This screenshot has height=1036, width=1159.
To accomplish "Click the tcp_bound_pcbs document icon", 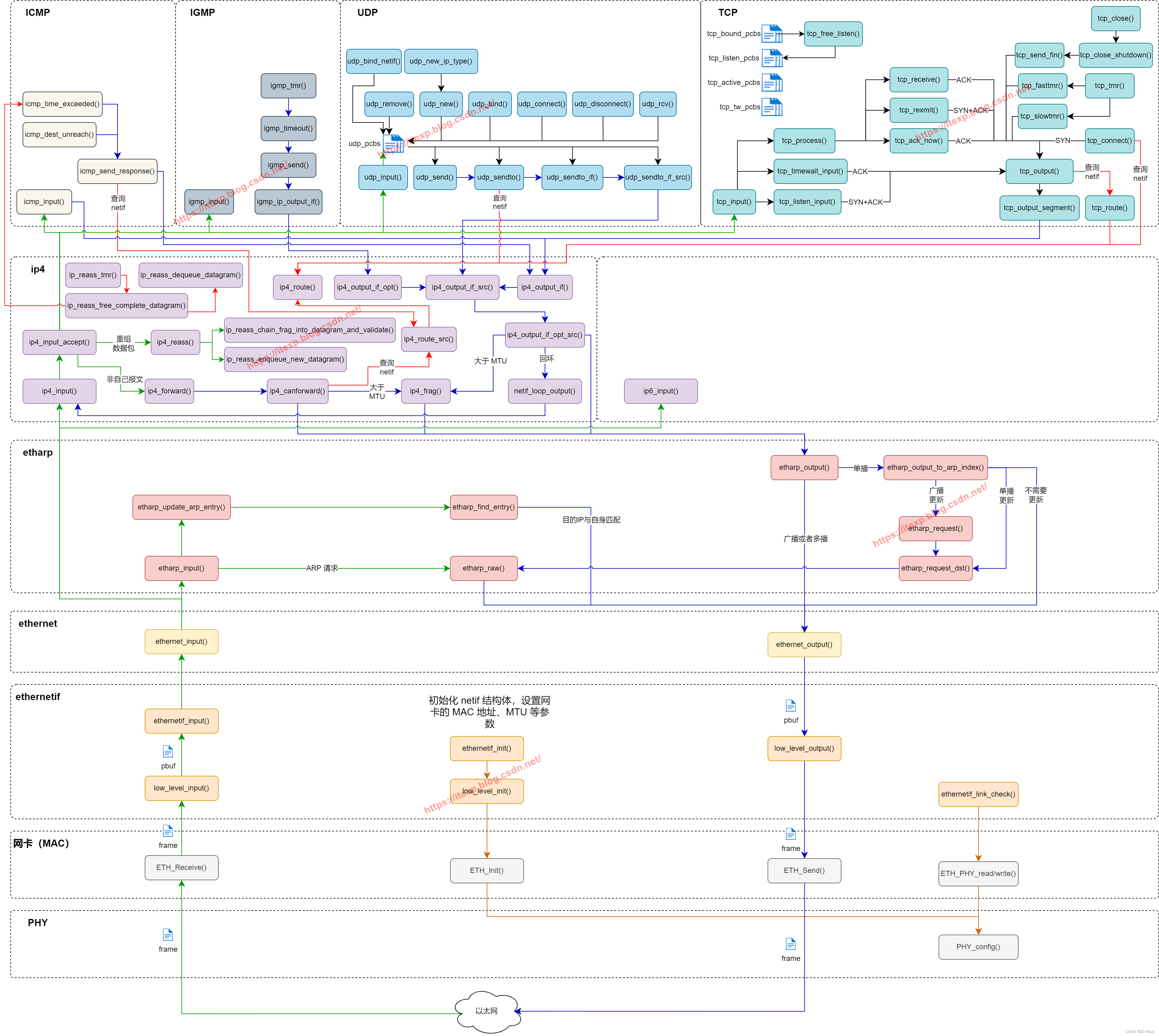I will (x=772, y=34).
